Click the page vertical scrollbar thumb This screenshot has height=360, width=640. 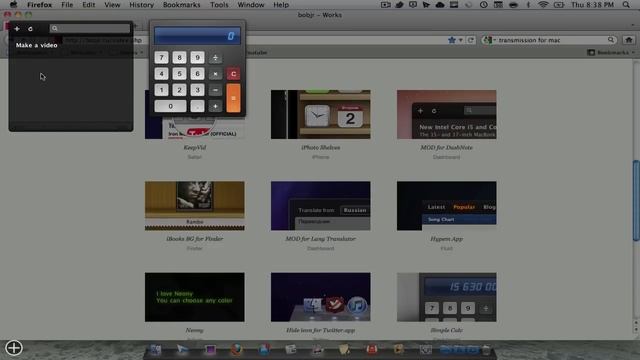point(636,200)
